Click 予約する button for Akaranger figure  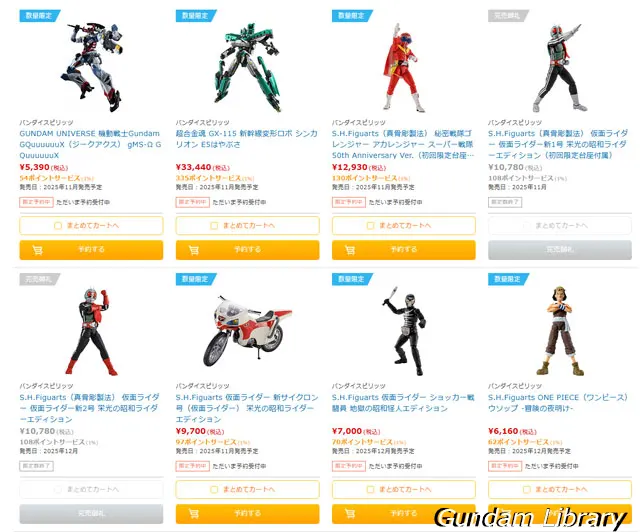click(404, 250)
